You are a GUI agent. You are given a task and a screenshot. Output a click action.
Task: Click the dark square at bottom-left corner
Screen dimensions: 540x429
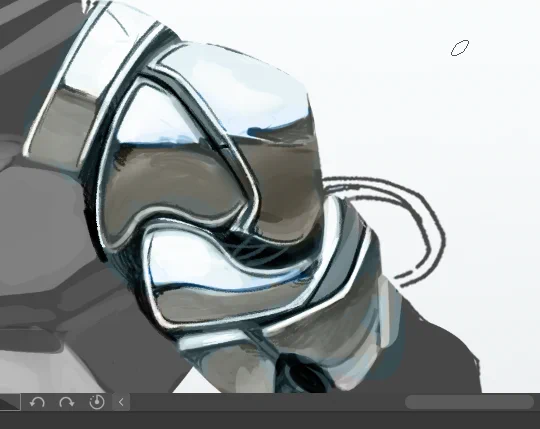(x=10, y=402)
